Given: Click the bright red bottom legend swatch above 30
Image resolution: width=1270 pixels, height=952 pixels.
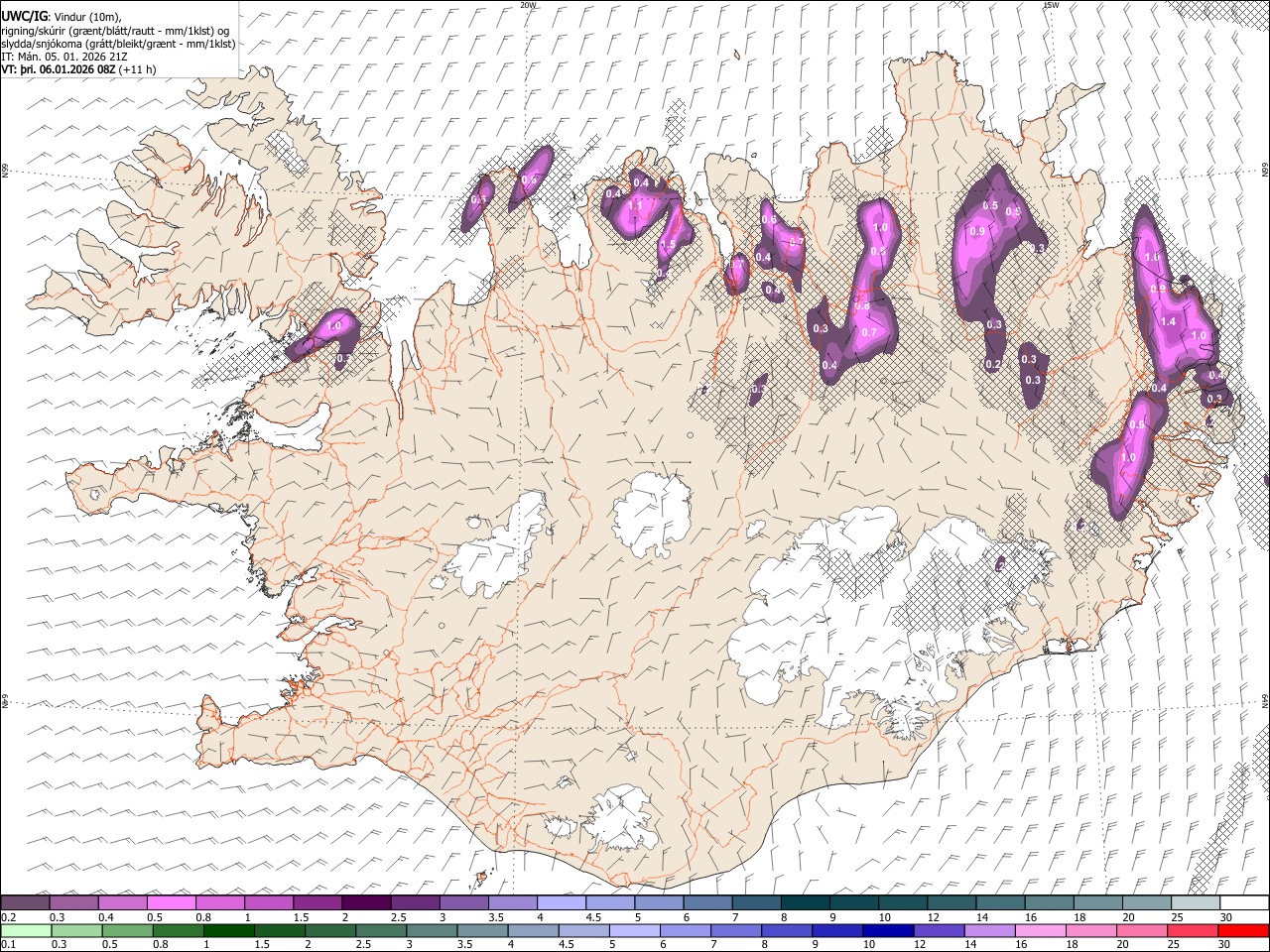Looking at the screenshot, I should click(1243, 931).
